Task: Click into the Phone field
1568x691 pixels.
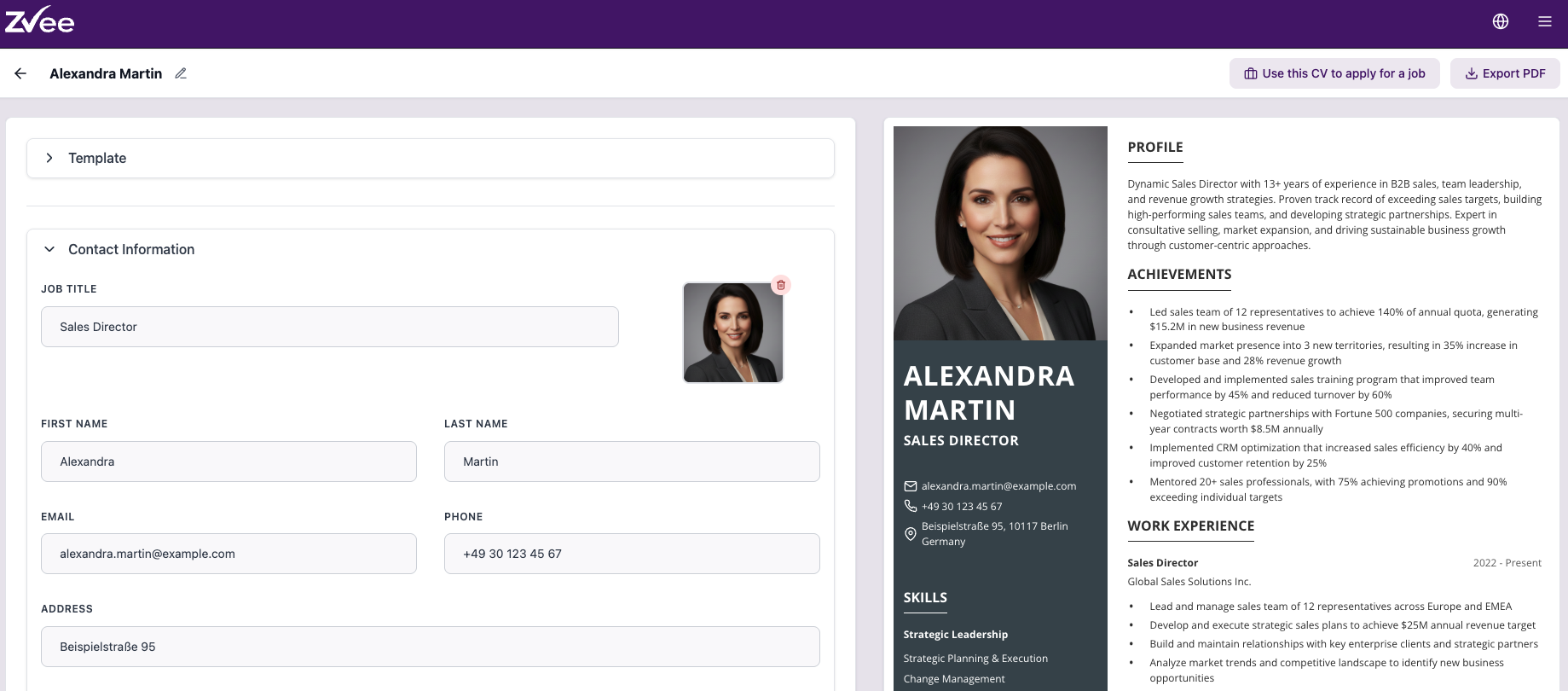Action: pyautogui.click(x=631, y=554)
